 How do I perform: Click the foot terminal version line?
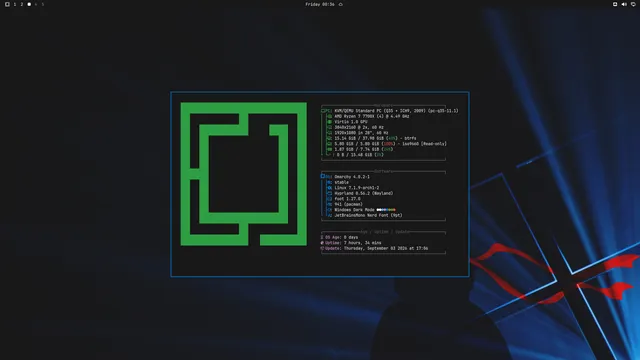(x=347, y=199)
